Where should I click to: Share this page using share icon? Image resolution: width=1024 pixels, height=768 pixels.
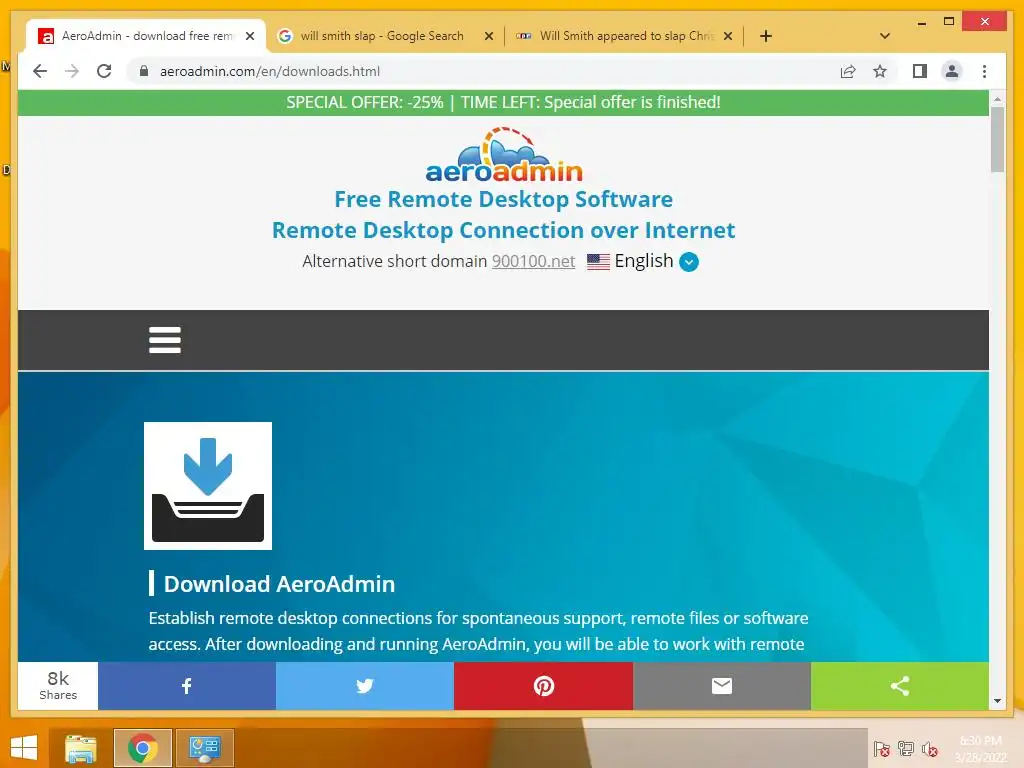(x=848, y=71)
